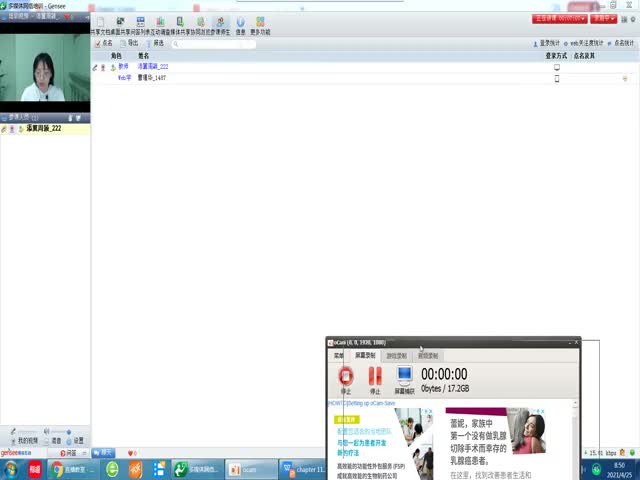Switch to the 音频录制 tab in oCam
Image resolution: width=640 pixels, height=480 pixels.
(x=427, y=355)
